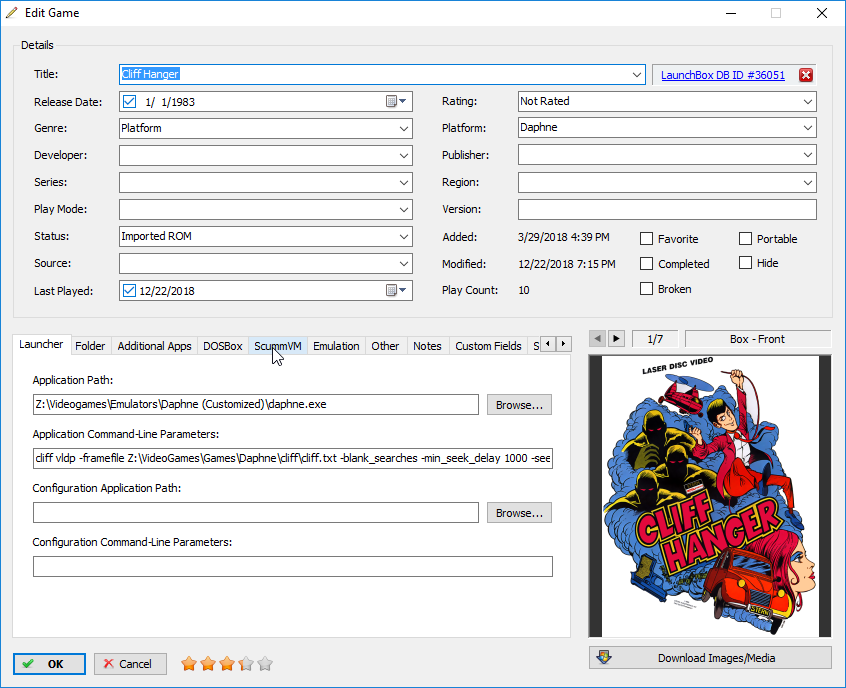This screenshot has width=846, height=688.
Task: Open the Last Played calendar picker icon
Action: 396,290
